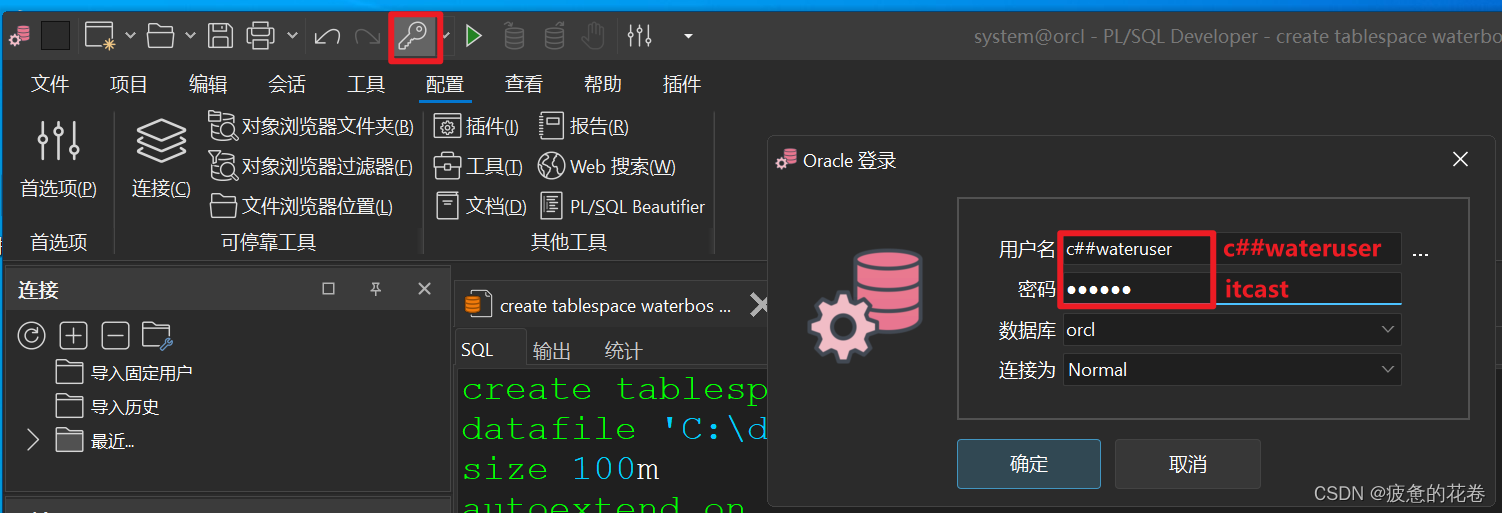This screenshot has width=1502, height=513.
Task: Click the Open folder icon in toolbar
Action: [x=161, y=36]
